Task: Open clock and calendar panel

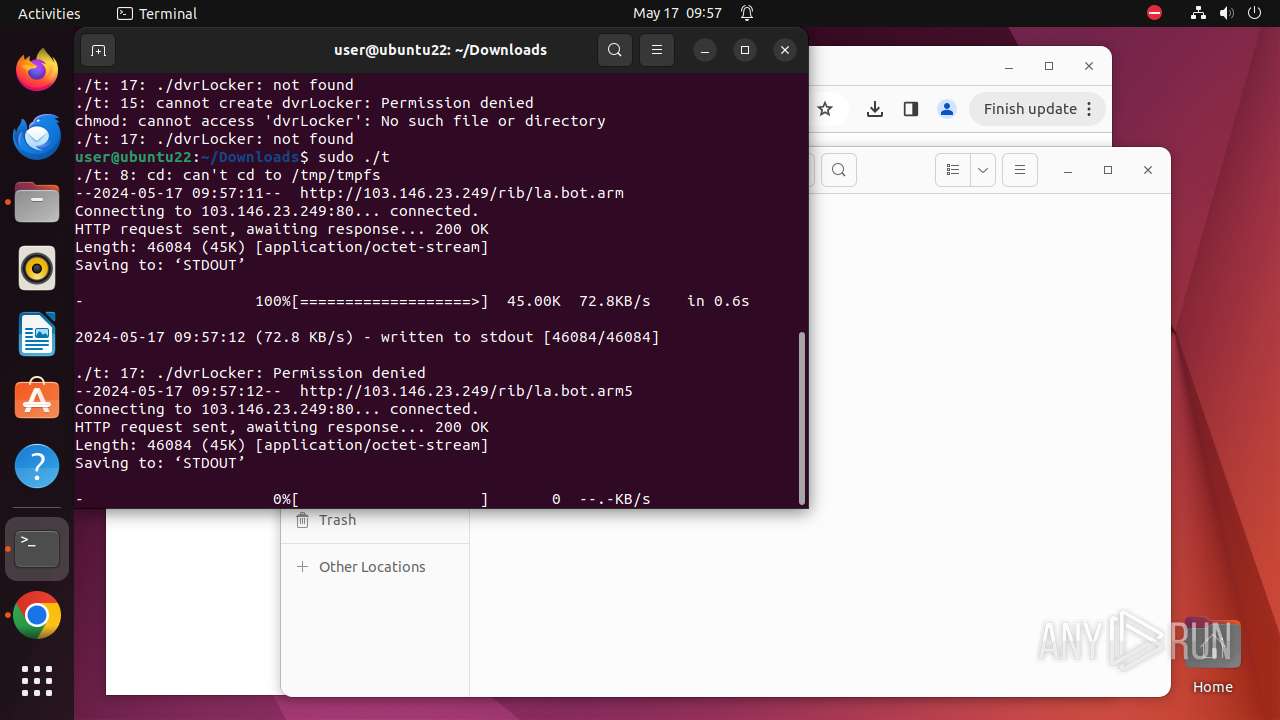Action: tap(677, 13)
